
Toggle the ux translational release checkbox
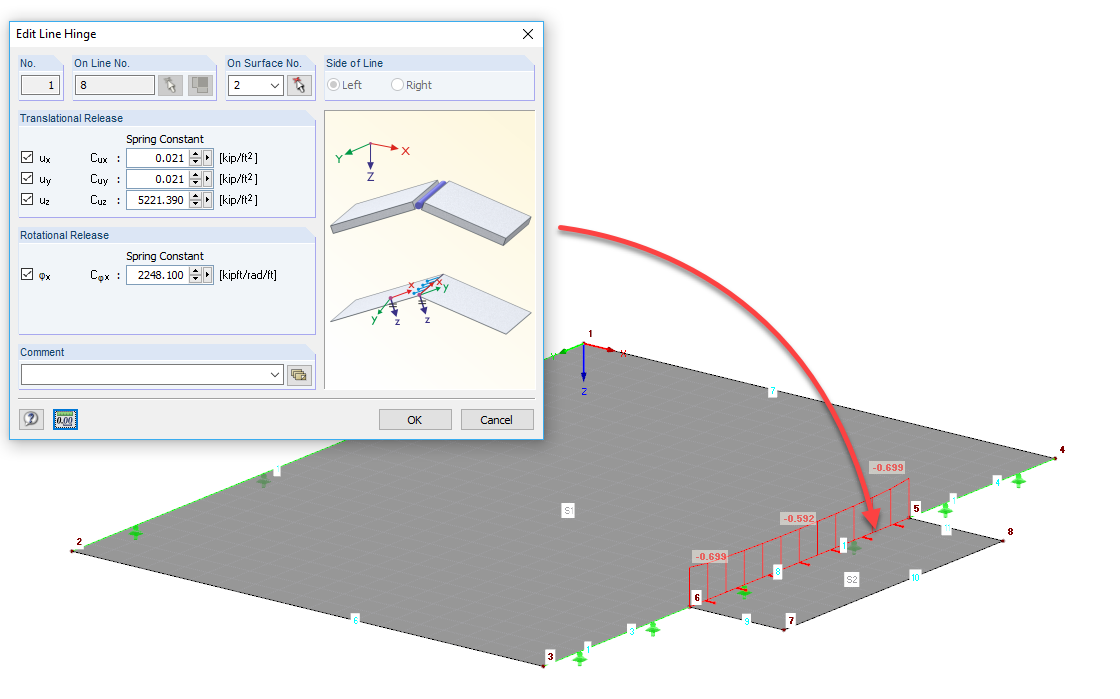tap(27, 157)
